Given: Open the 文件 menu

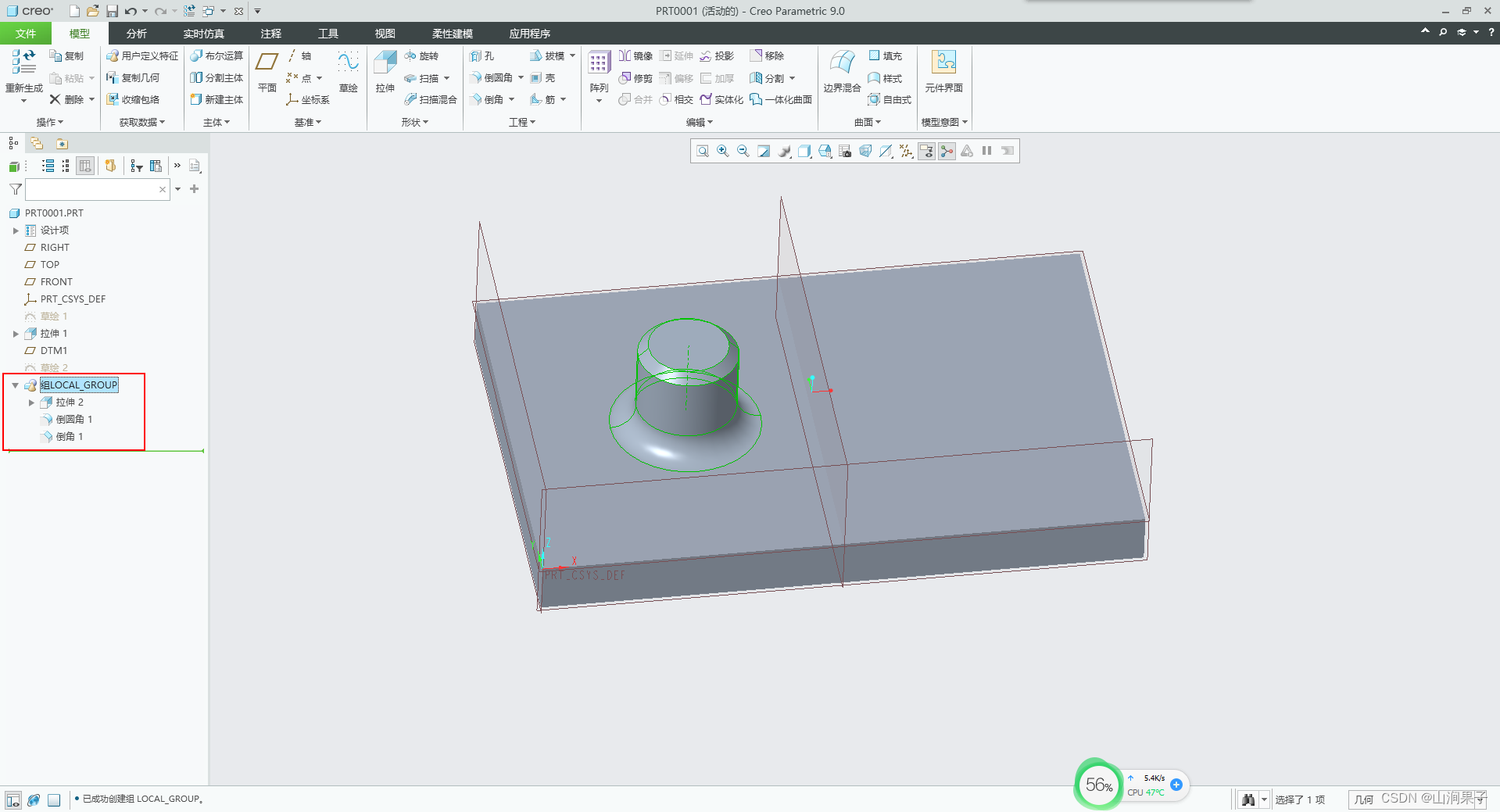Looking at the screenshot, I should (25, 34).
